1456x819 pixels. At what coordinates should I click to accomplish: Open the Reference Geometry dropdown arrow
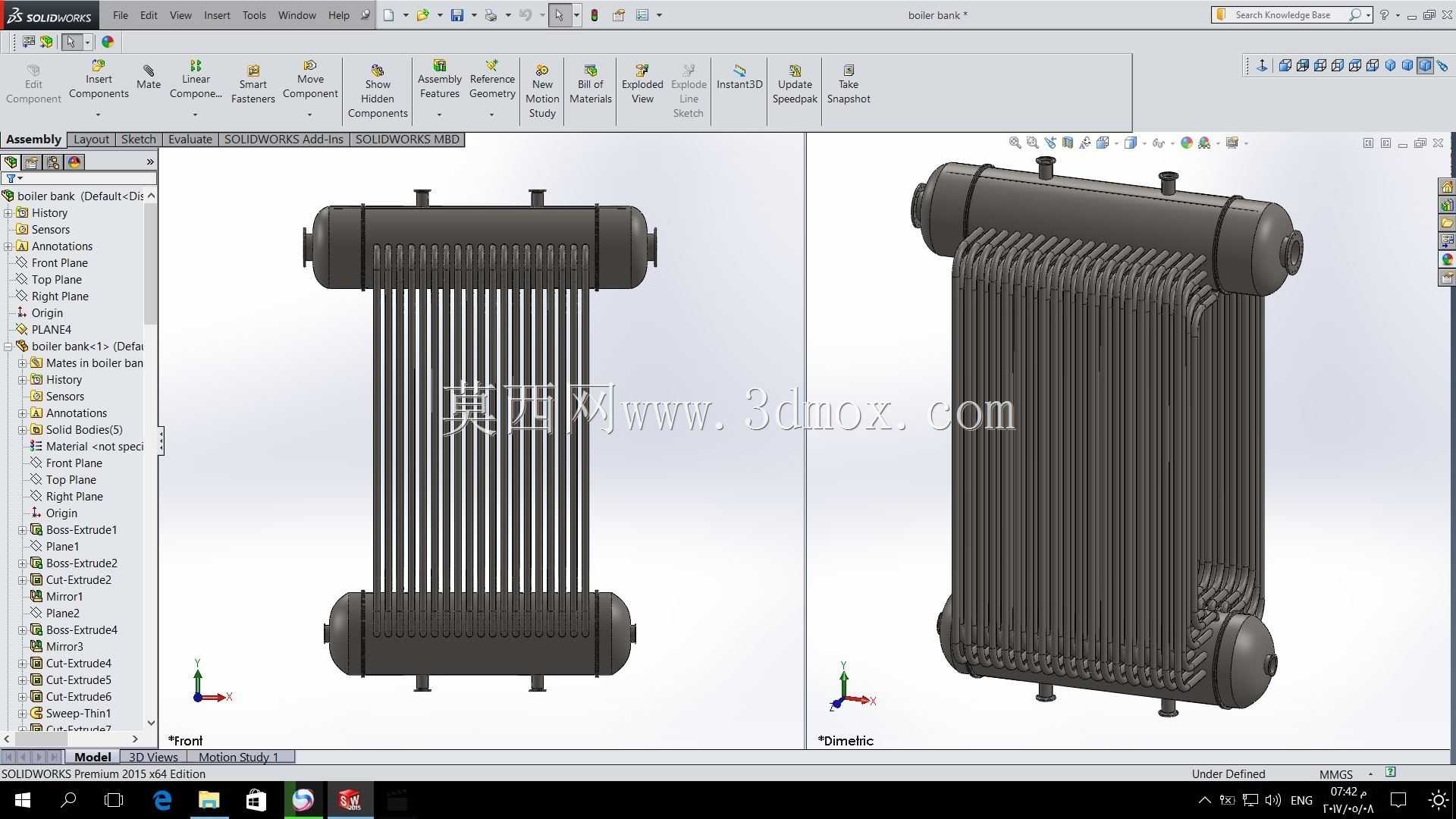pos(491,115)
